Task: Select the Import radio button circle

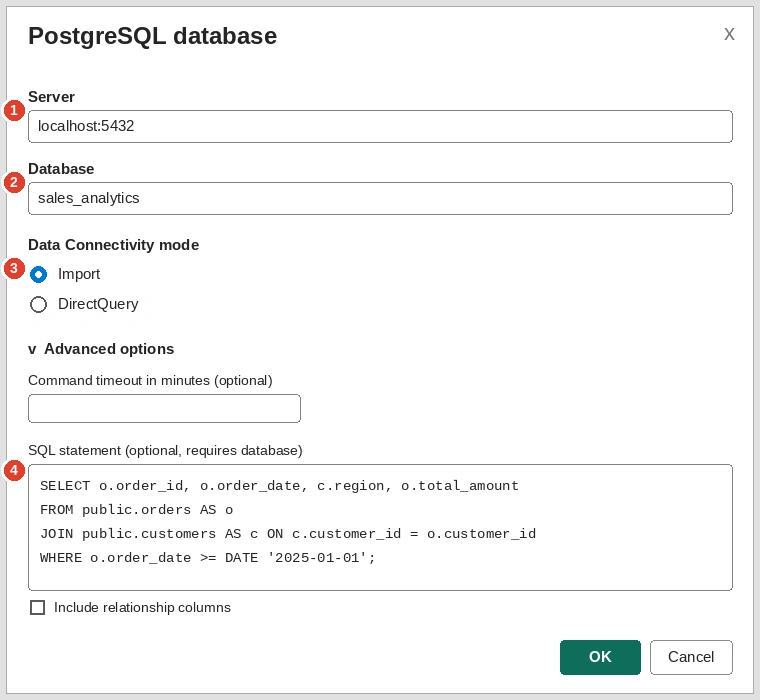Action: (x=39, y=274)
